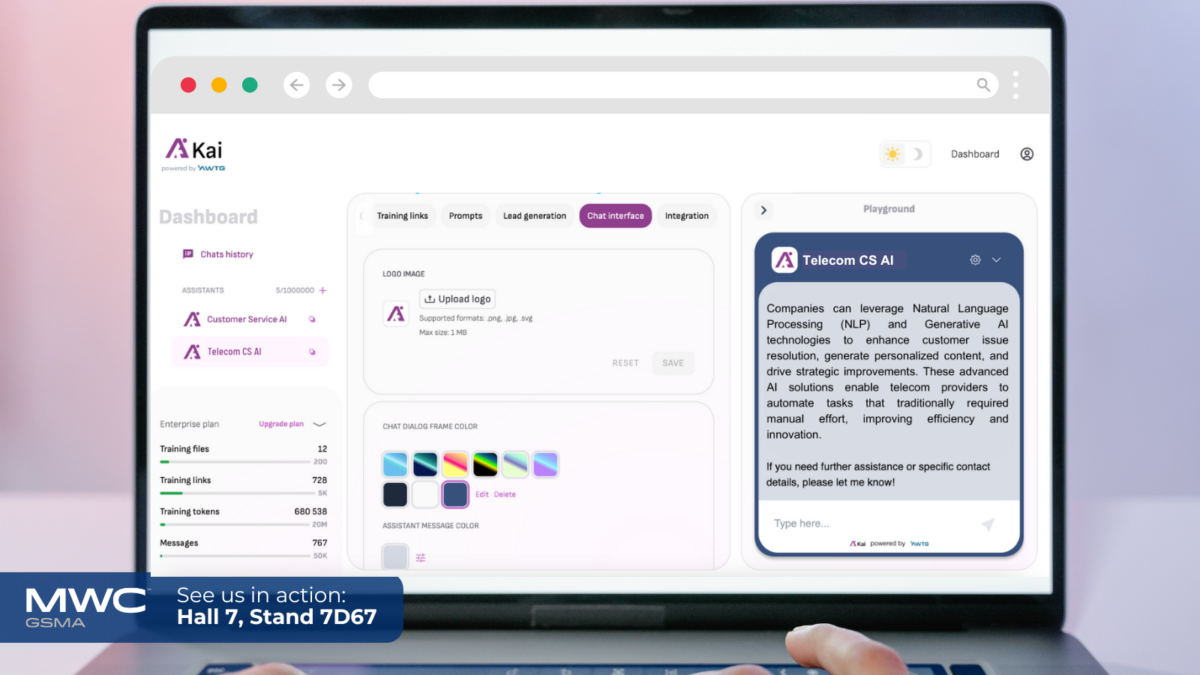Click chat icon beside Telecom CS AI

click(x=312, y=352)
